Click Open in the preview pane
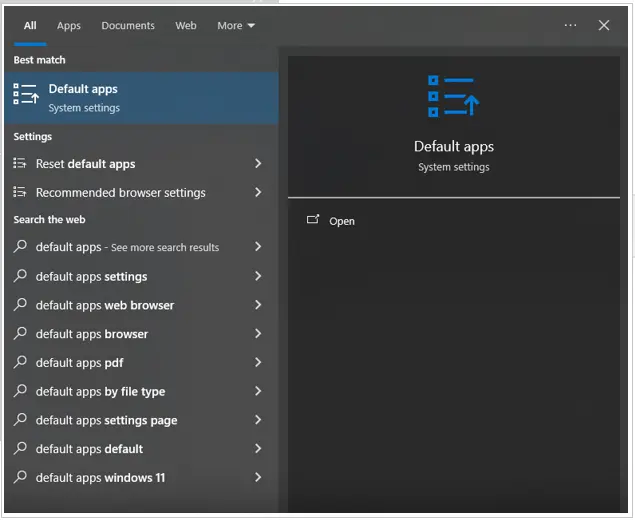 coord(342,221)
